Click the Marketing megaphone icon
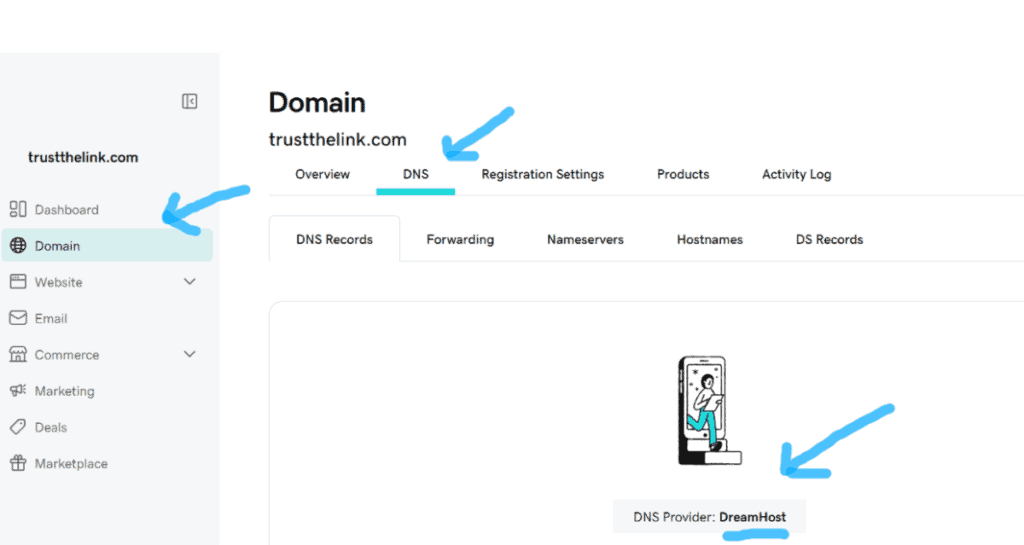Image resolution: width=1024 pixels, height=545 pixels. (x=18, y=390)
